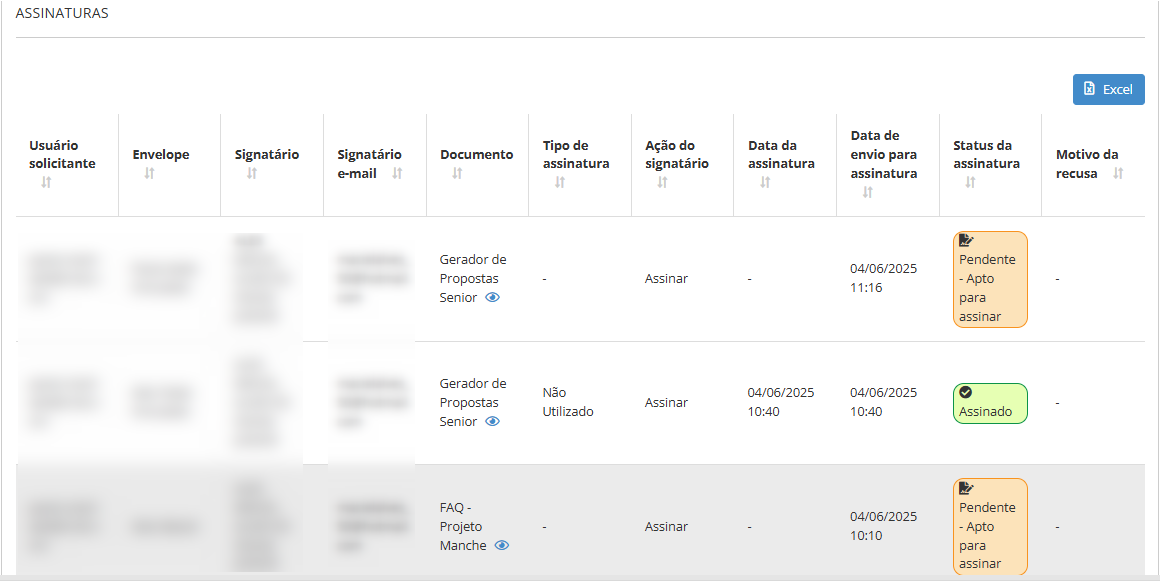Sort by Signatário column

[252, 173]
